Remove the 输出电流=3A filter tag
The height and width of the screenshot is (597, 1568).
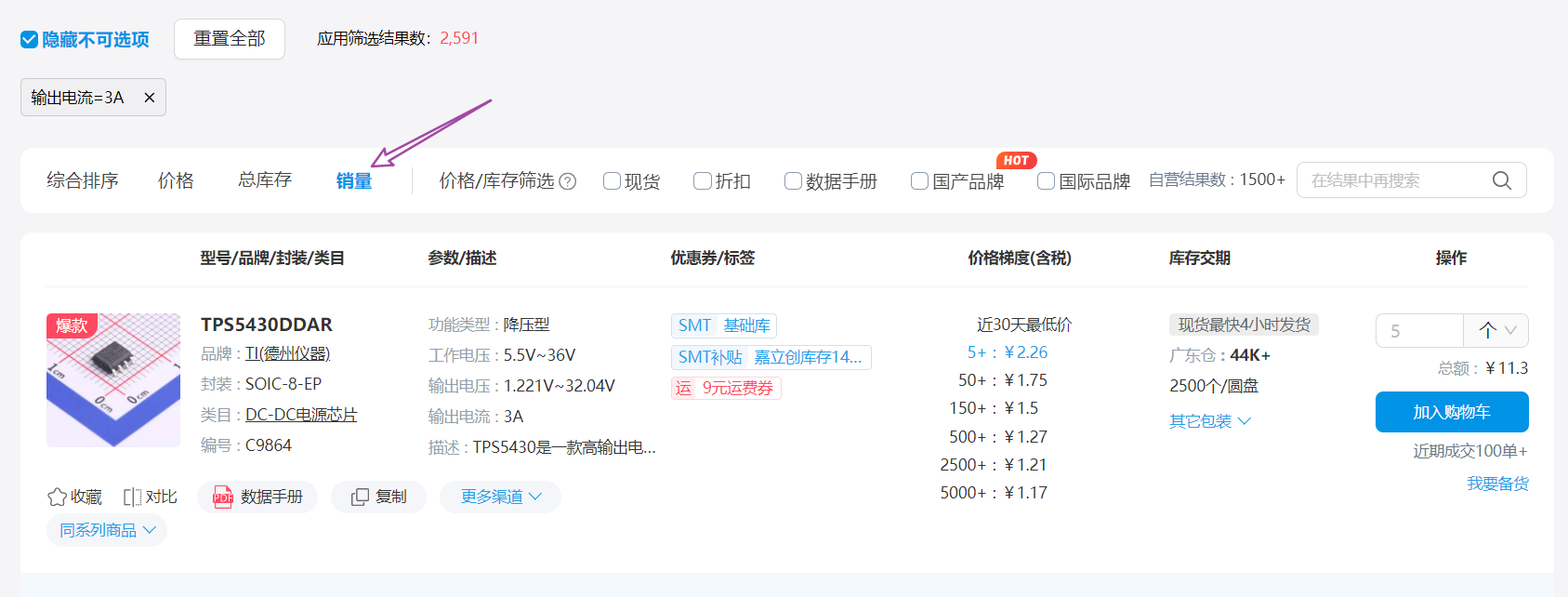pyautogui.click(x=149, y=98)
